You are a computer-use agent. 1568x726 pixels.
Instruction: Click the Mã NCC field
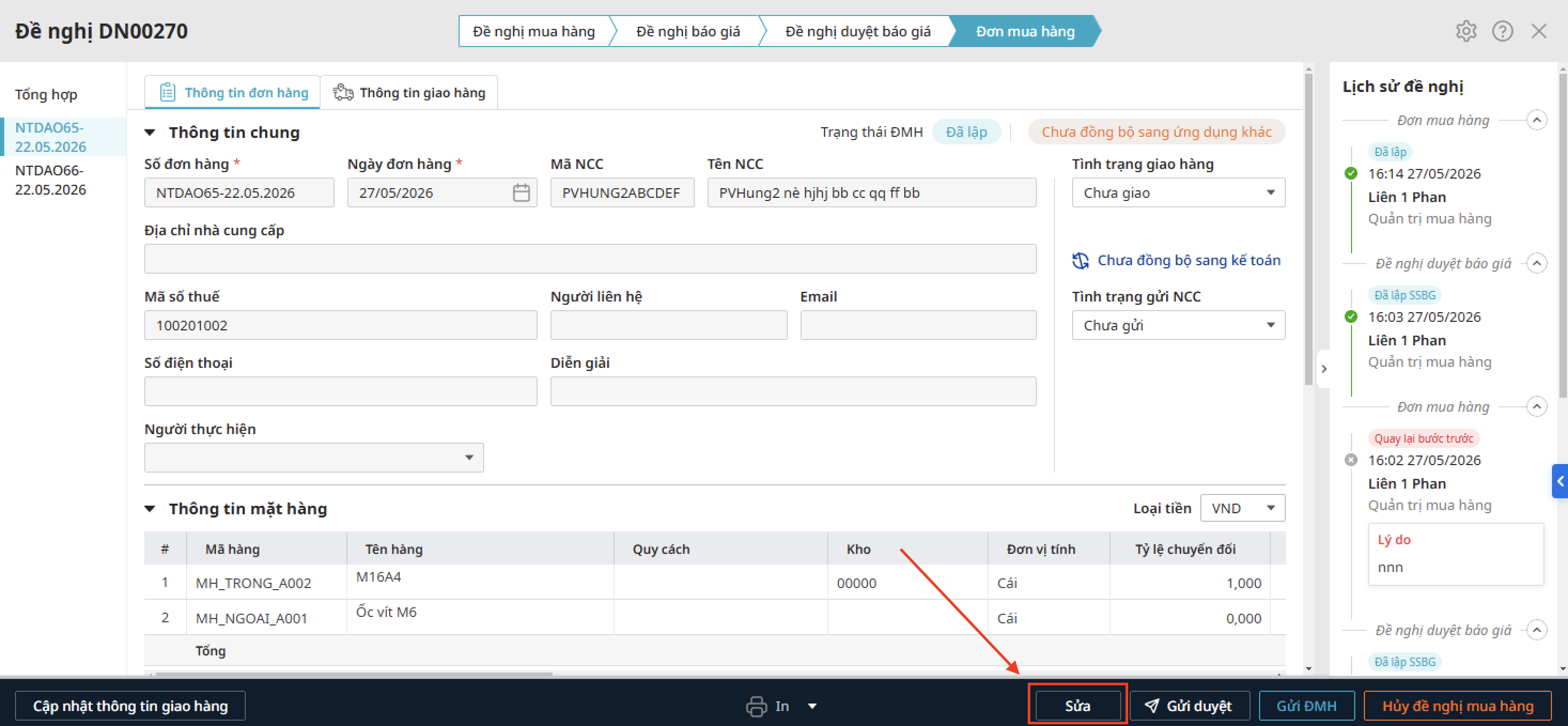tap(622, 192)
